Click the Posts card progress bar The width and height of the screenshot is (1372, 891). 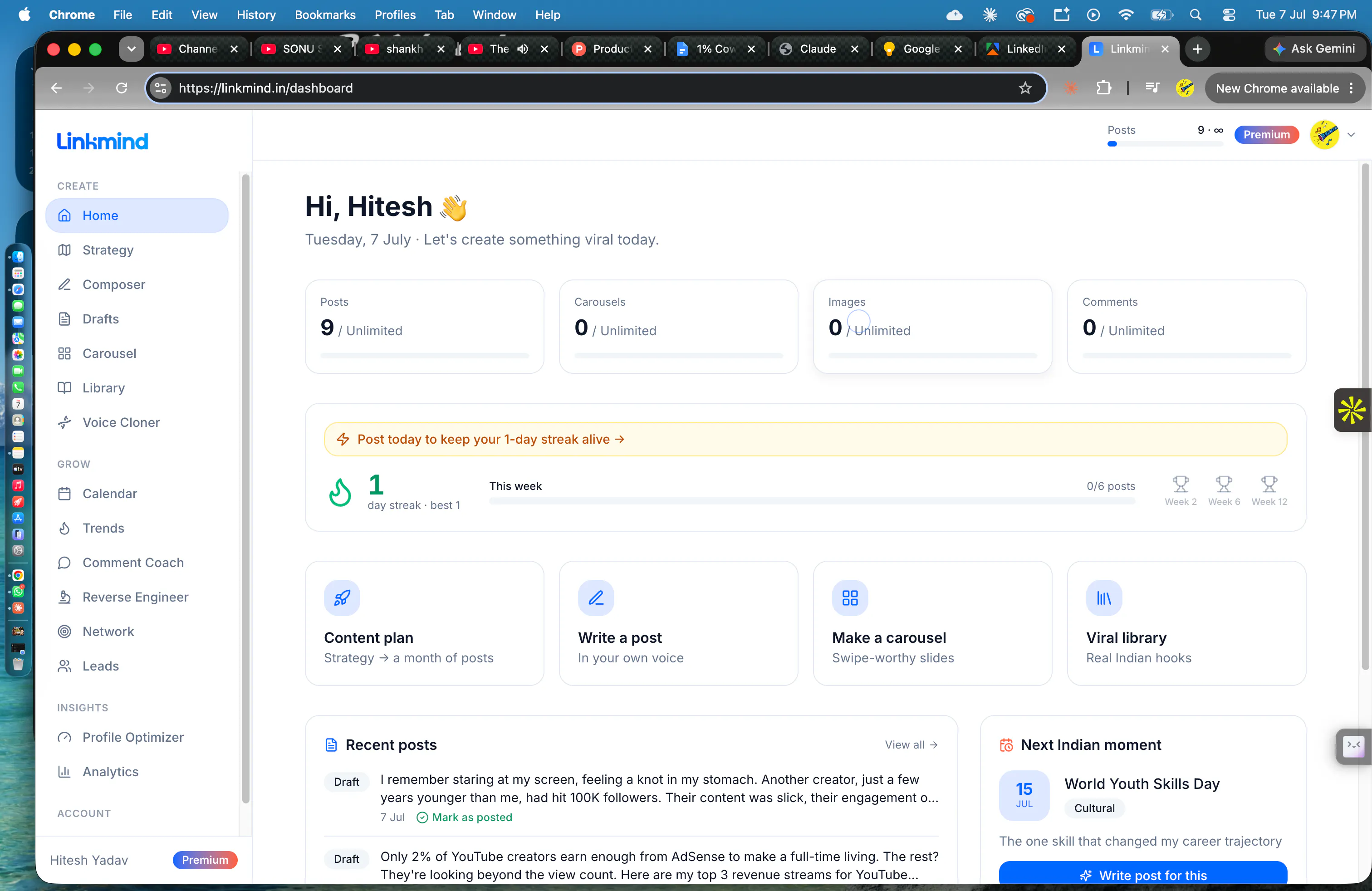pos(424,356)
